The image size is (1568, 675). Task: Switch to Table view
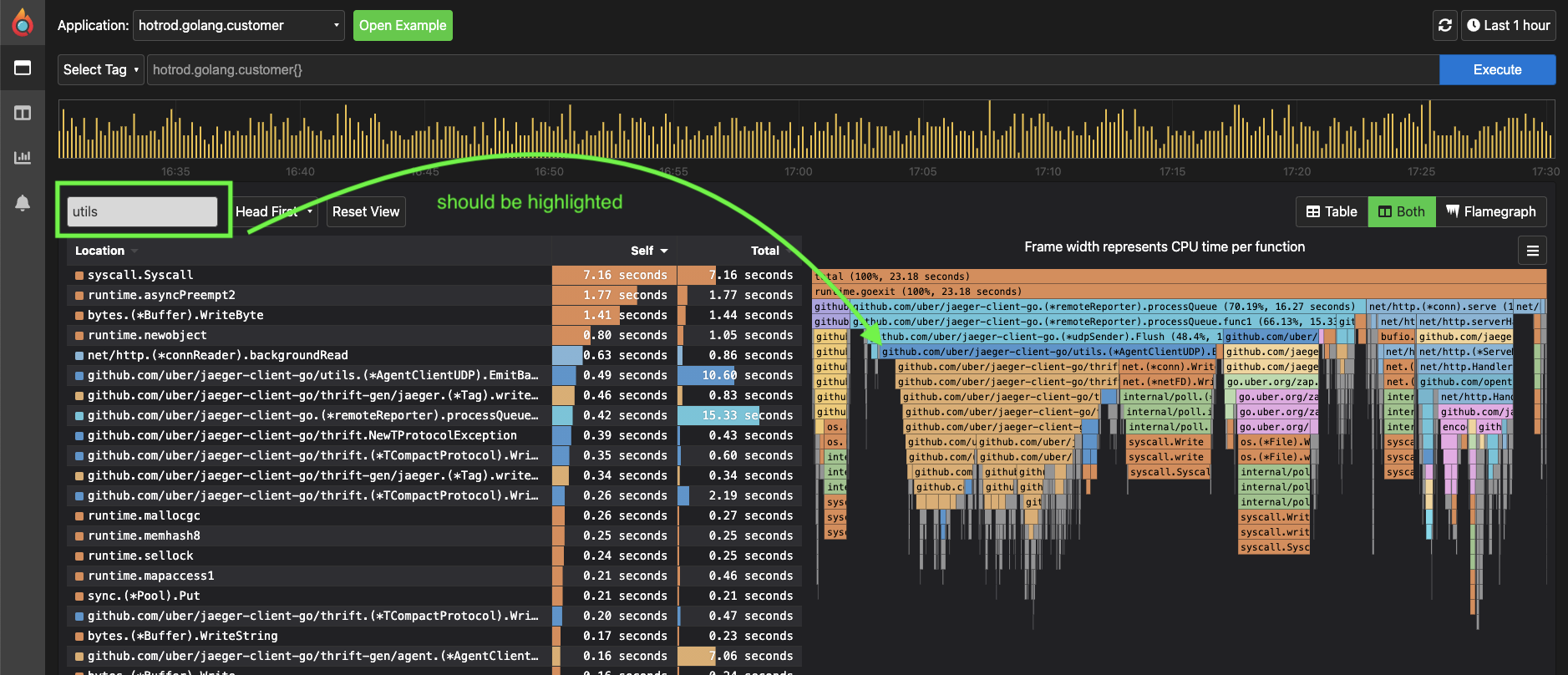tap(1332, 211)
